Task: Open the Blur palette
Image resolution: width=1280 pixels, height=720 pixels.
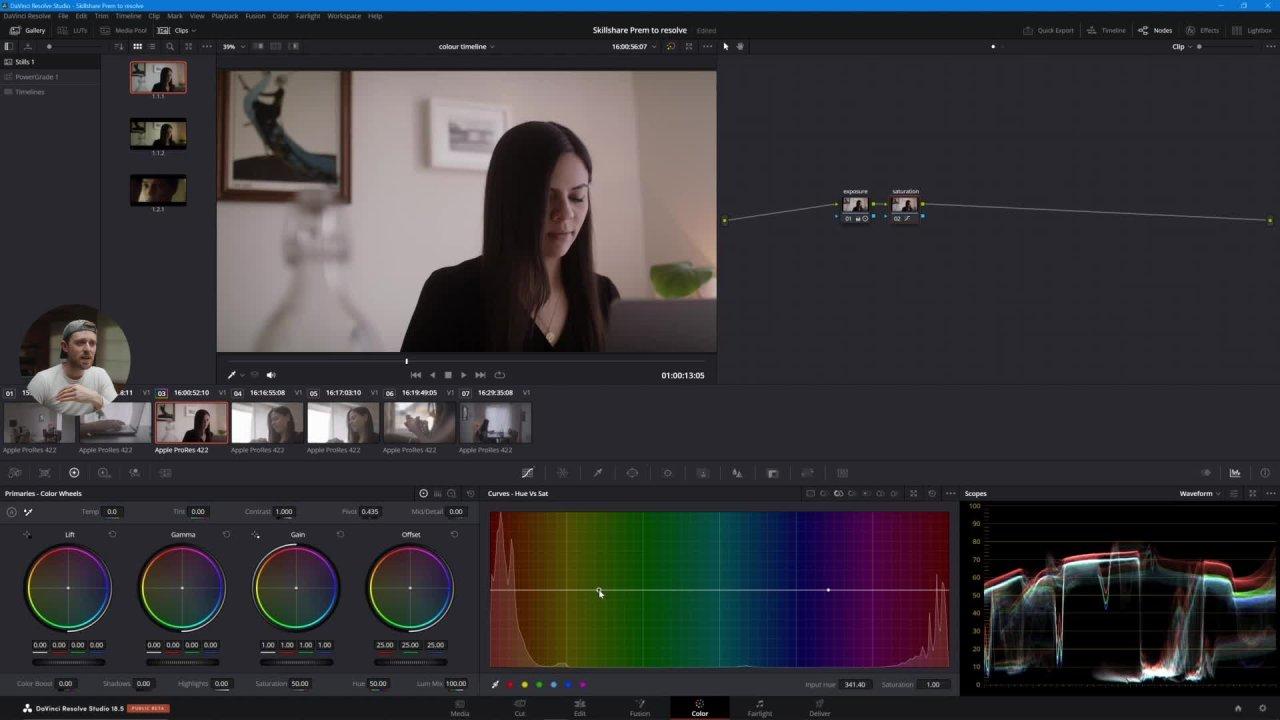Action: tap(737, 472)
